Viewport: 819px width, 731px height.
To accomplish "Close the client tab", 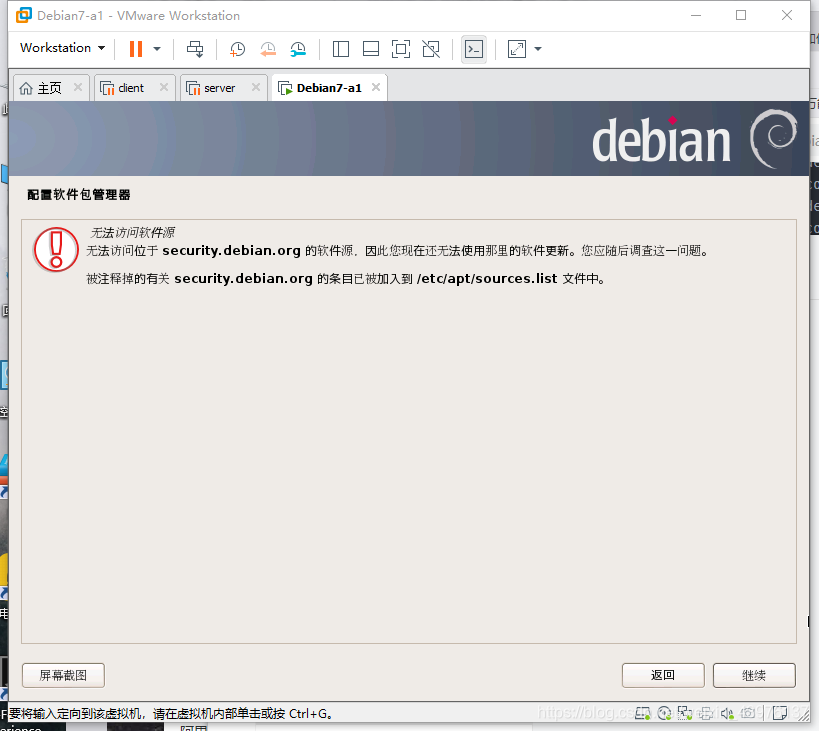I will coord(164,87).
